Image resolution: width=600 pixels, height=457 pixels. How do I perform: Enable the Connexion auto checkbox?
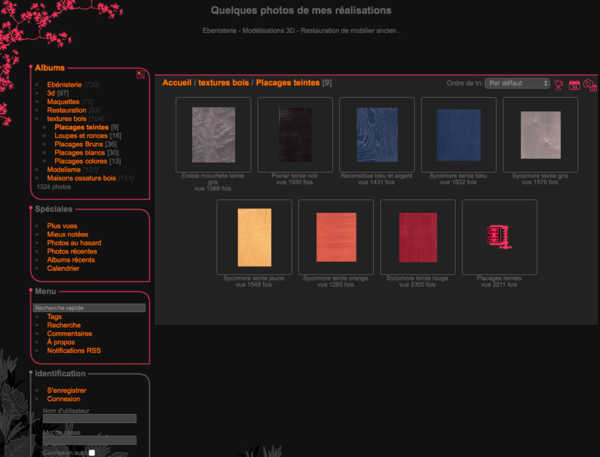(x=92, y=452)
